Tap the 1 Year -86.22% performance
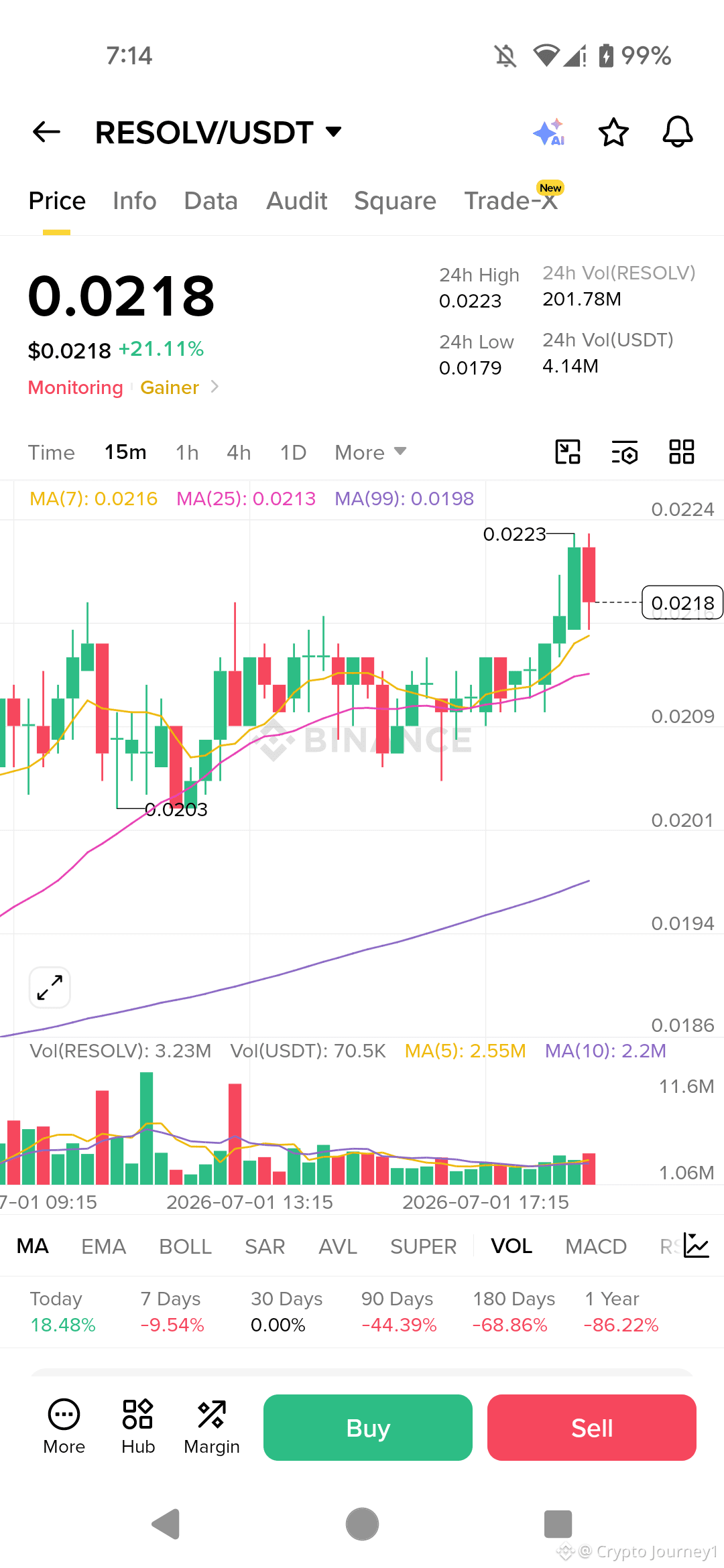The height and width of the screenshot is (1568, 724). 621,1311
